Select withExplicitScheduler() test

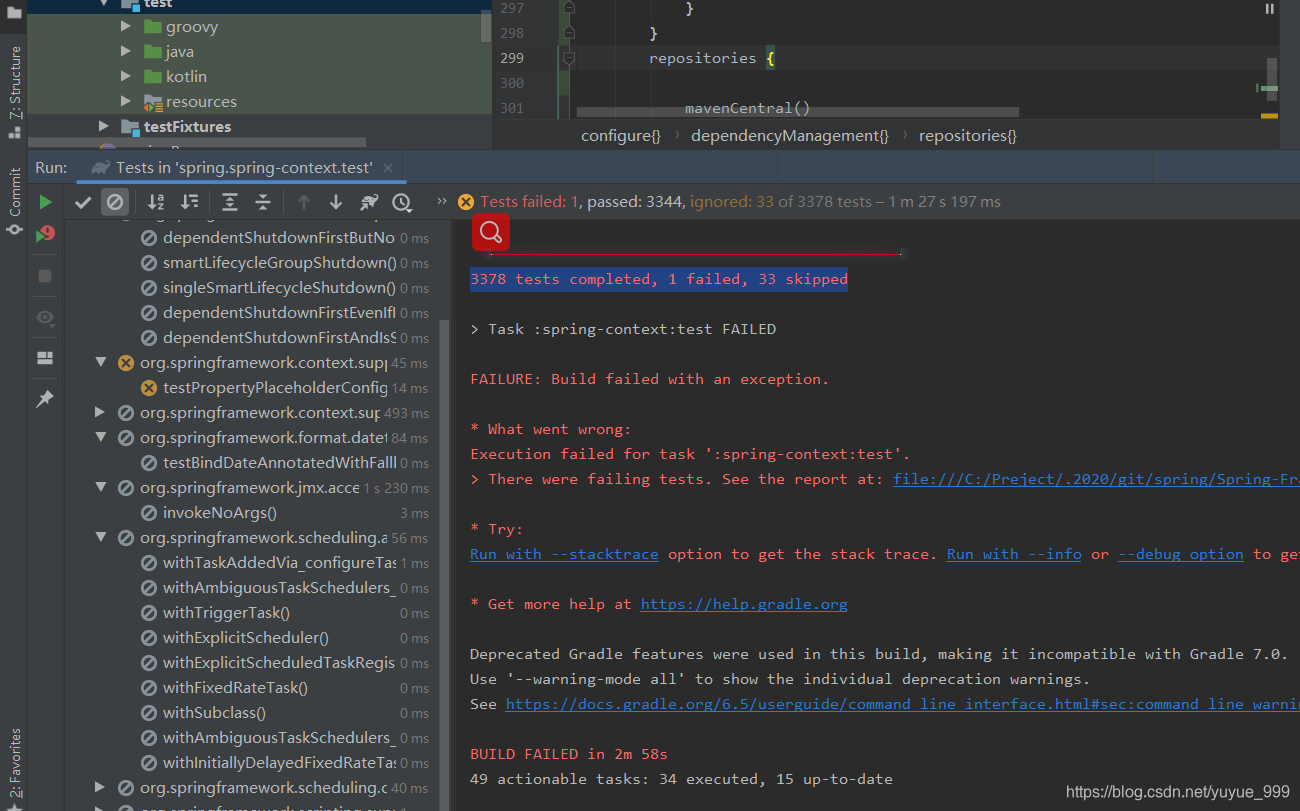246,638
